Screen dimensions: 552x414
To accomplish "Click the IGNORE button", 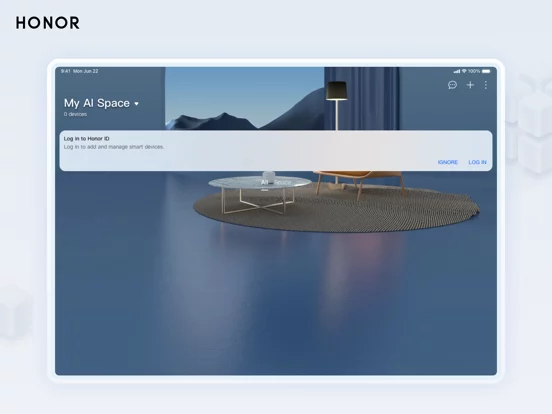I will (448, 162).
